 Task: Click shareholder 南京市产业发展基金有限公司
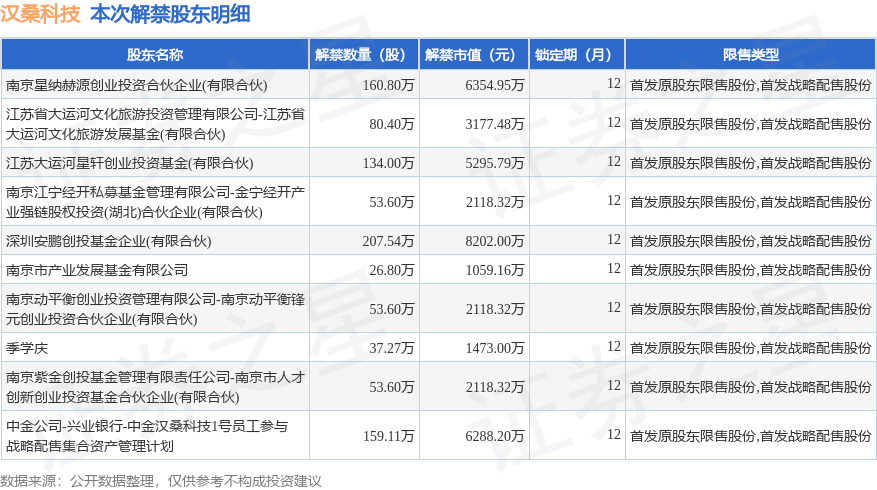pyautogui.click(x=97, y=270)
